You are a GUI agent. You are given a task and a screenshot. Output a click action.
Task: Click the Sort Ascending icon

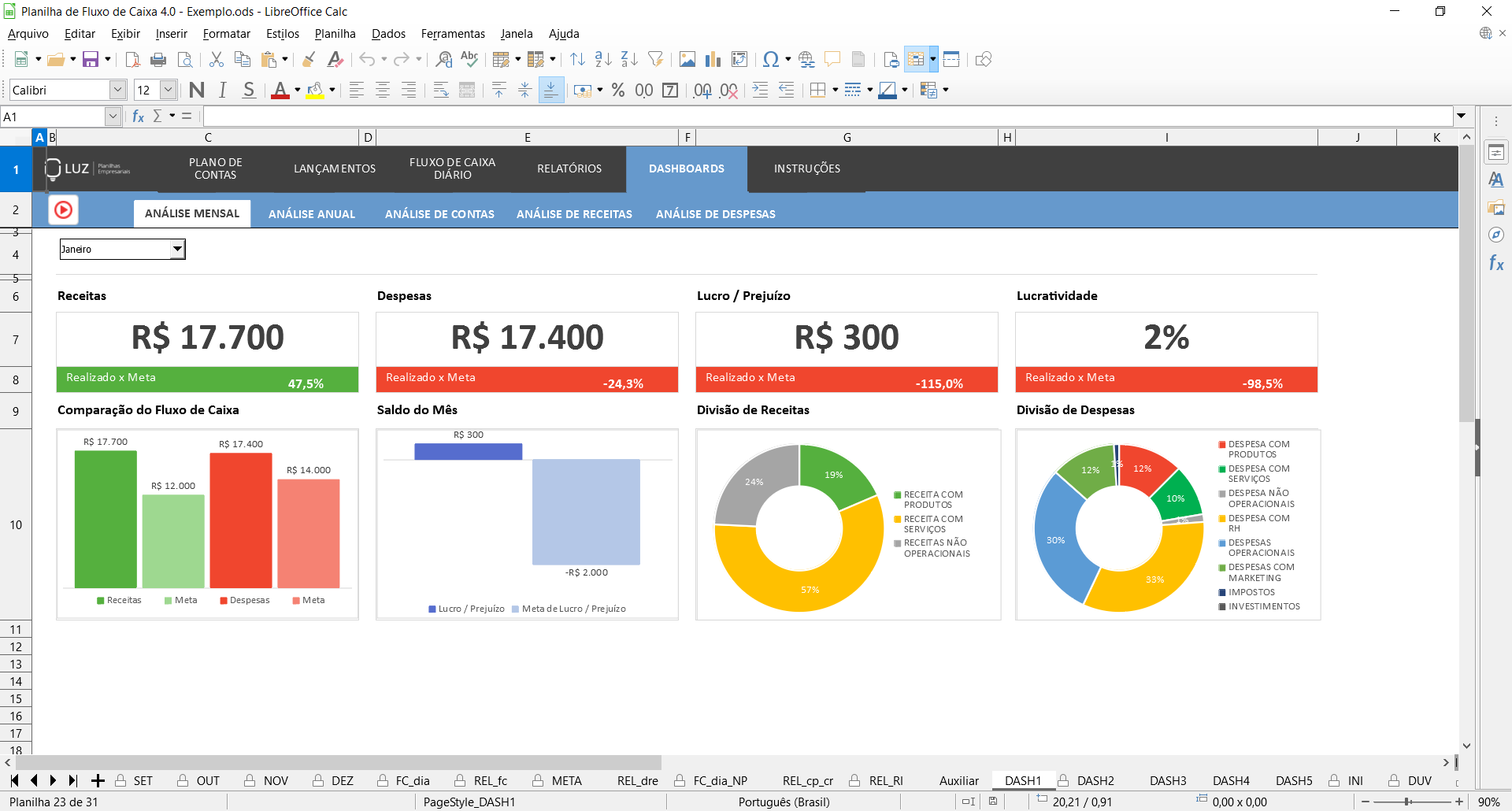coord(603,60)
